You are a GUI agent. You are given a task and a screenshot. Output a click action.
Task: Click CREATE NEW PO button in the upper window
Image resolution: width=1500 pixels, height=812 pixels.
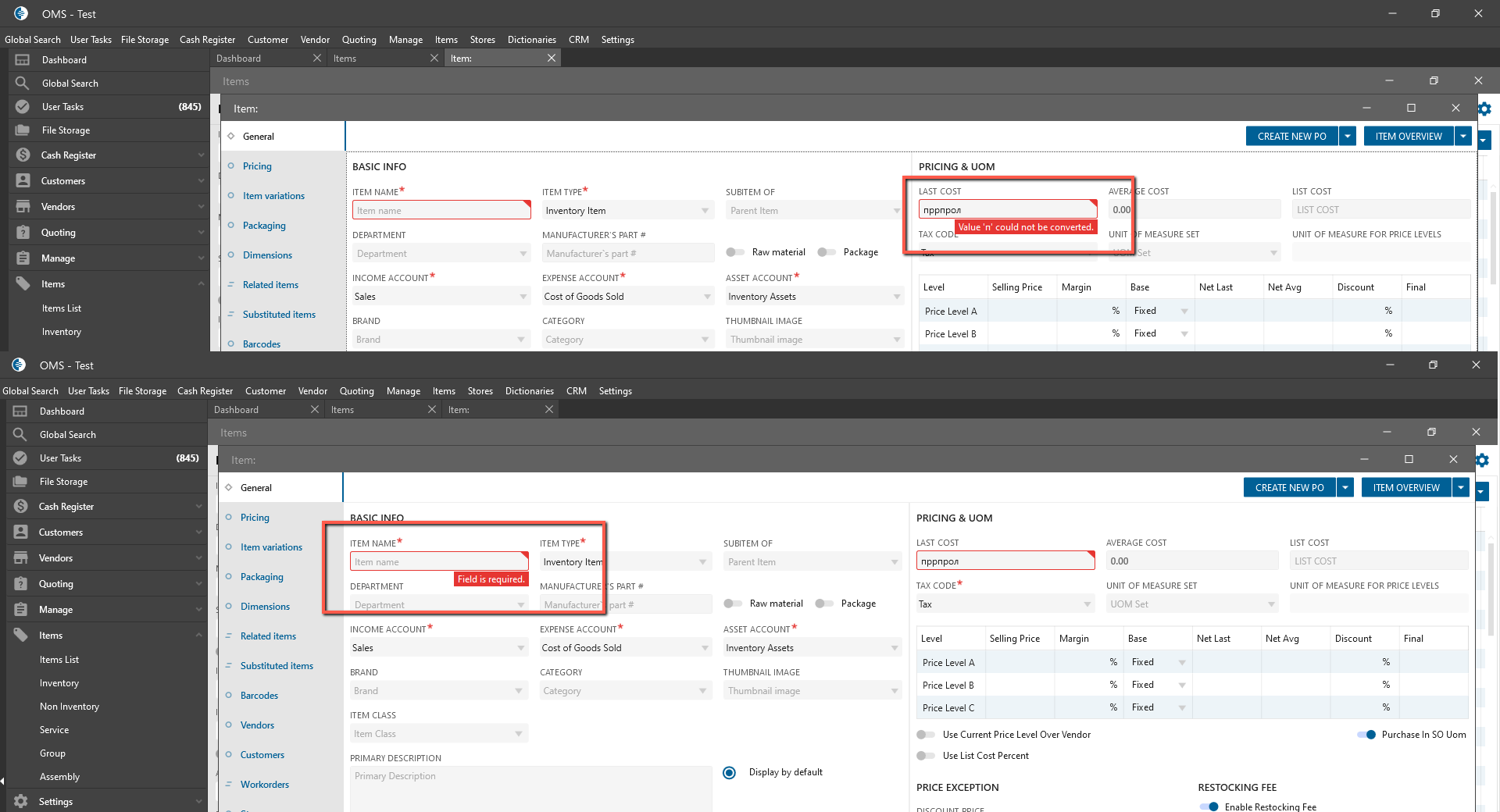[x=1292, y=137]
